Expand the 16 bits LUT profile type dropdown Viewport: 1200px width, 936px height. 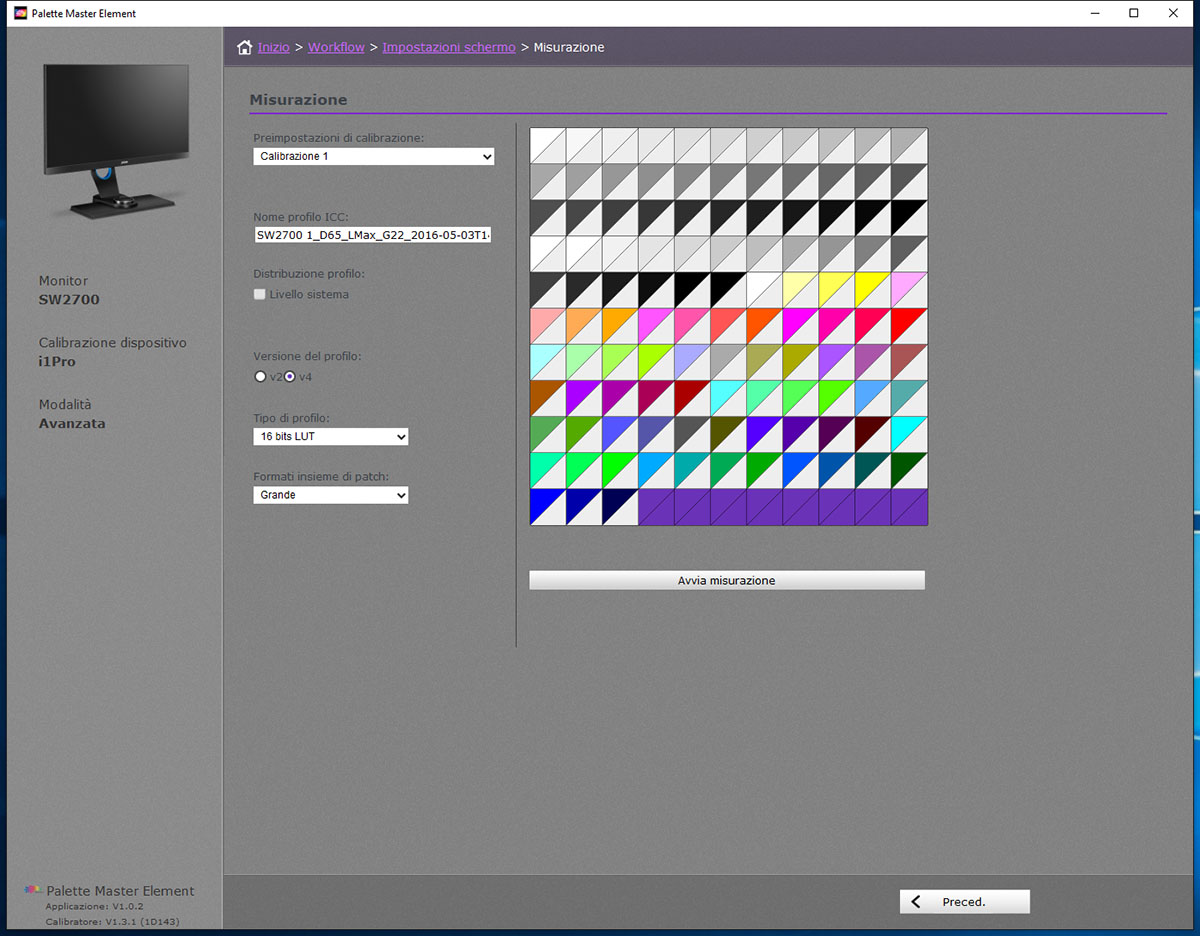click(330, 437)
